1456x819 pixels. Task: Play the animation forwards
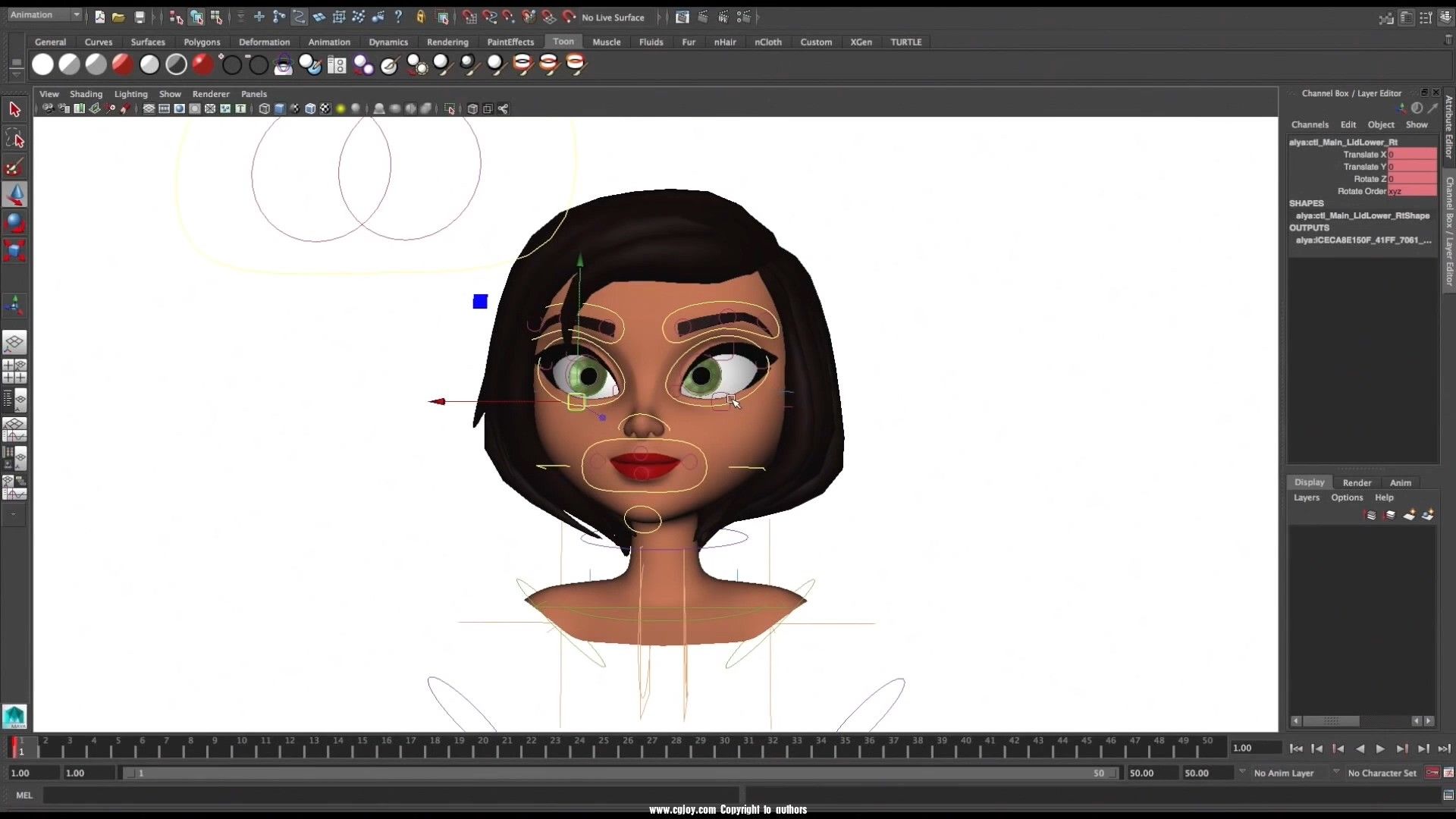[x=1380, y=748]
